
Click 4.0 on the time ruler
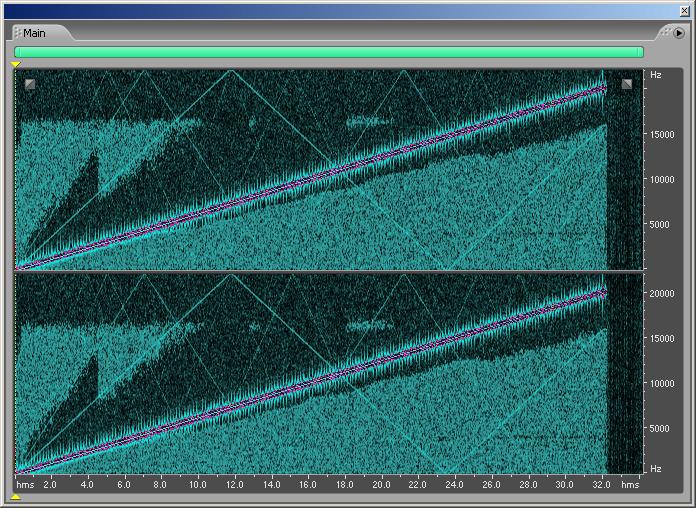[x=87, y=484]
